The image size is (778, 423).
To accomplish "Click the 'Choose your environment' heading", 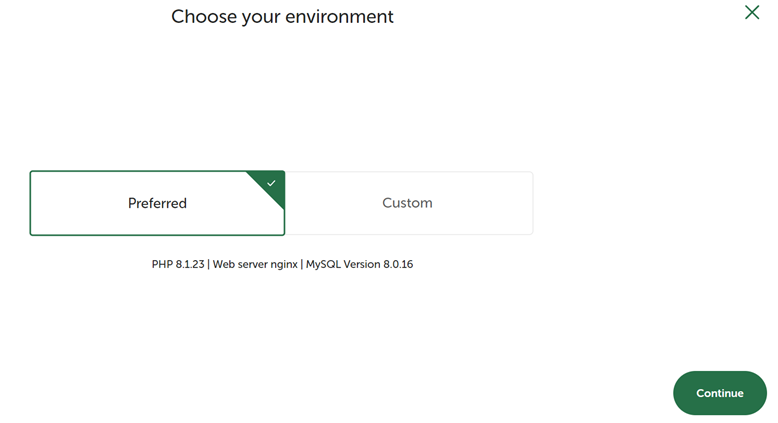I will 282,17.
